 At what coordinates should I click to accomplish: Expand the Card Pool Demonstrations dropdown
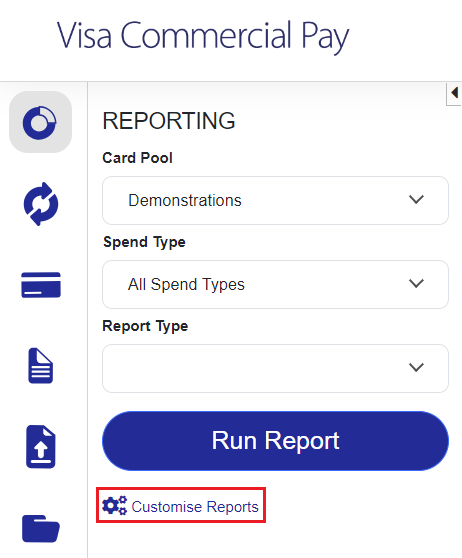coord(275,200)
